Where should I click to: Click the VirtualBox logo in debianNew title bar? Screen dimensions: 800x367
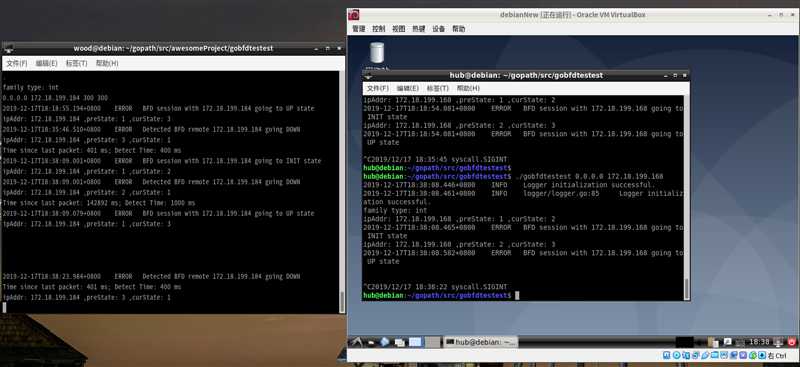point(354,15)
